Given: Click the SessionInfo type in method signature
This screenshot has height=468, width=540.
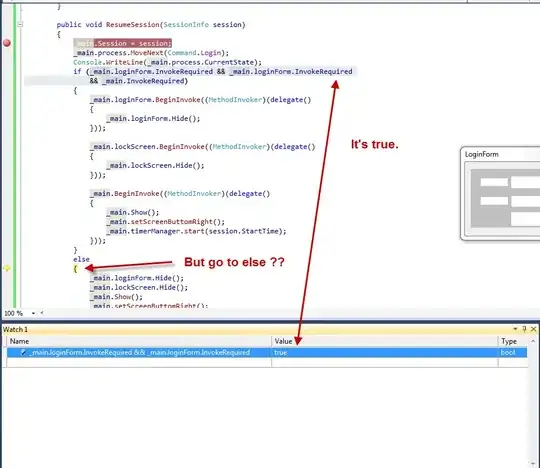Looking at the screenshot, I should 186,24.
